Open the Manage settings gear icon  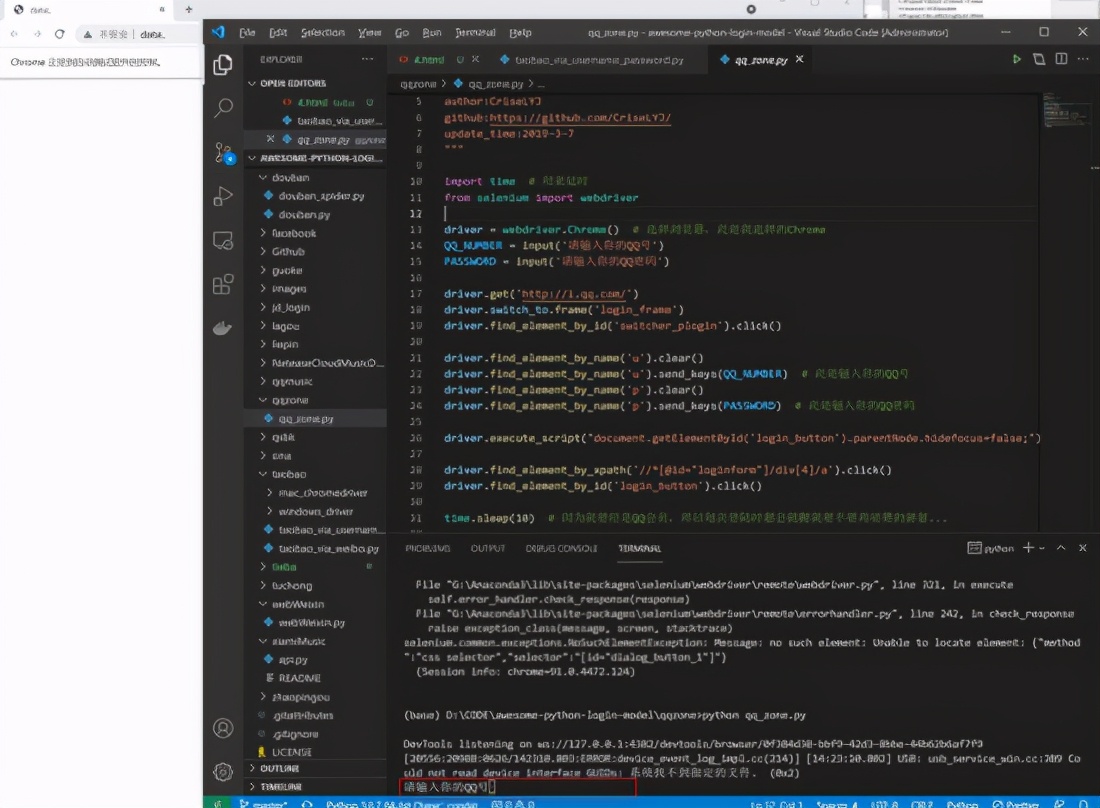(223, 770)
